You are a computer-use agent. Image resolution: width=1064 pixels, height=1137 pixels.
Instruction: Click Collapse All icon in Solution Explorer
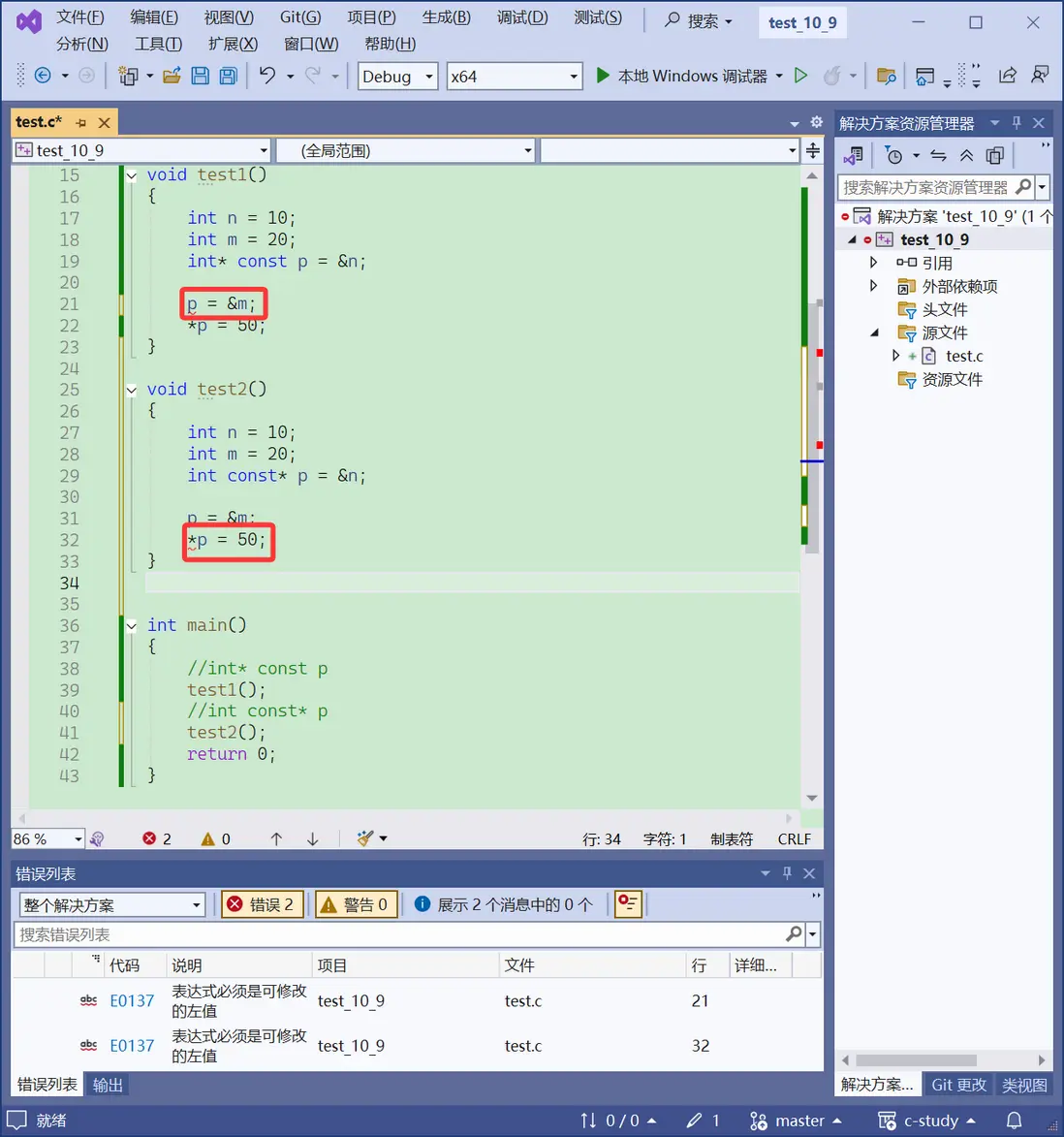[966, 155]
